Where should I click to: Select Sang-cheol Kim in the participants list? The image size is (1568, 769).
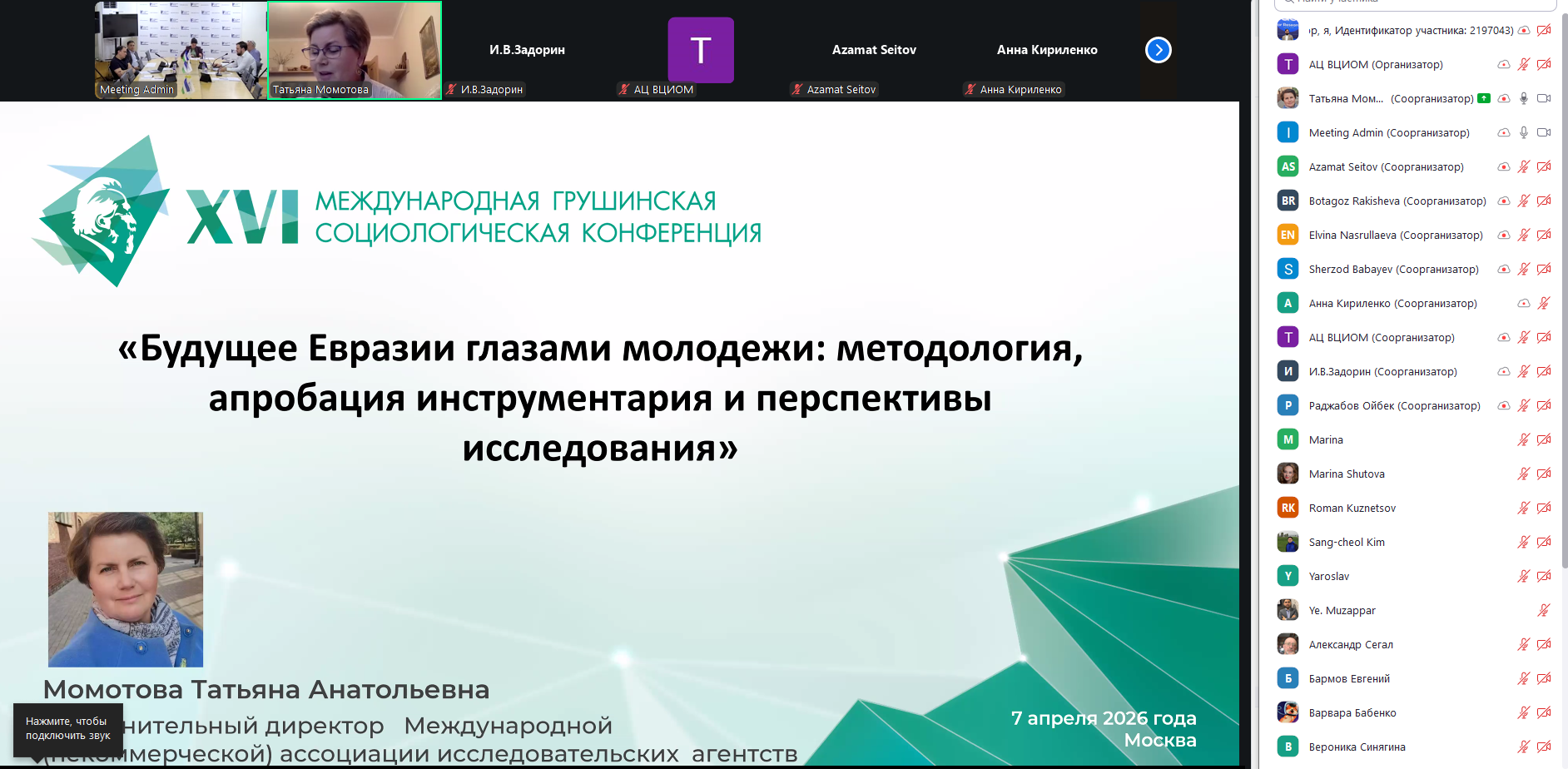(x=1346, y=542)
